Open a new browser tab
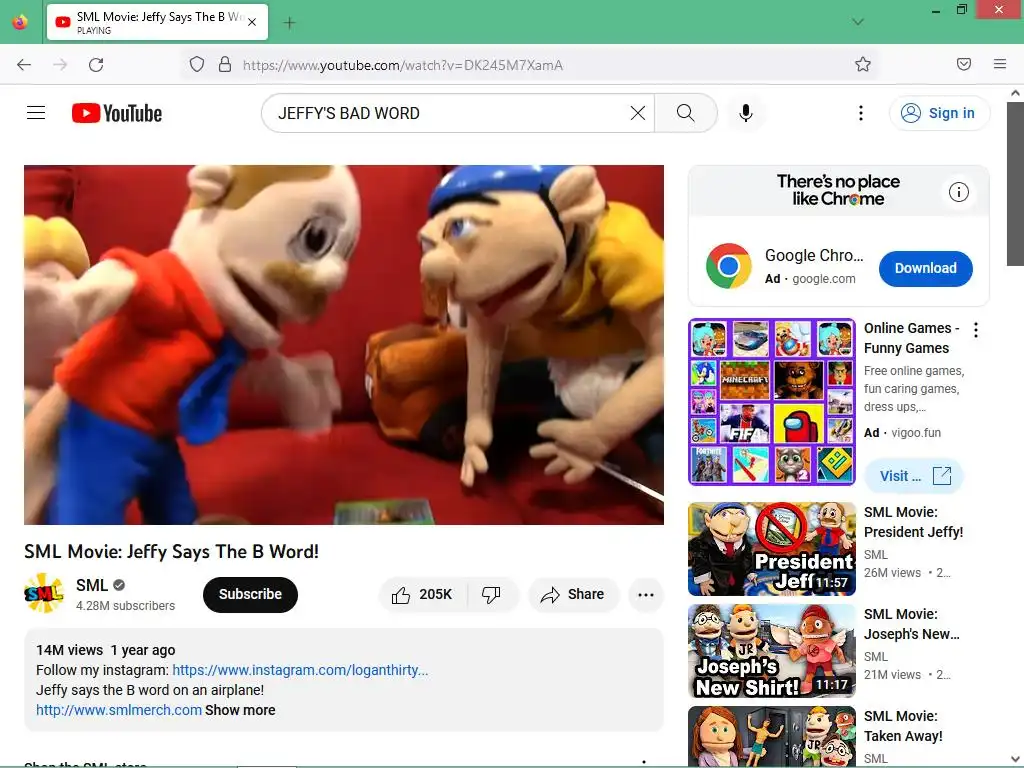Screen dimensions: 1024x768 click(x=289, y=23)
